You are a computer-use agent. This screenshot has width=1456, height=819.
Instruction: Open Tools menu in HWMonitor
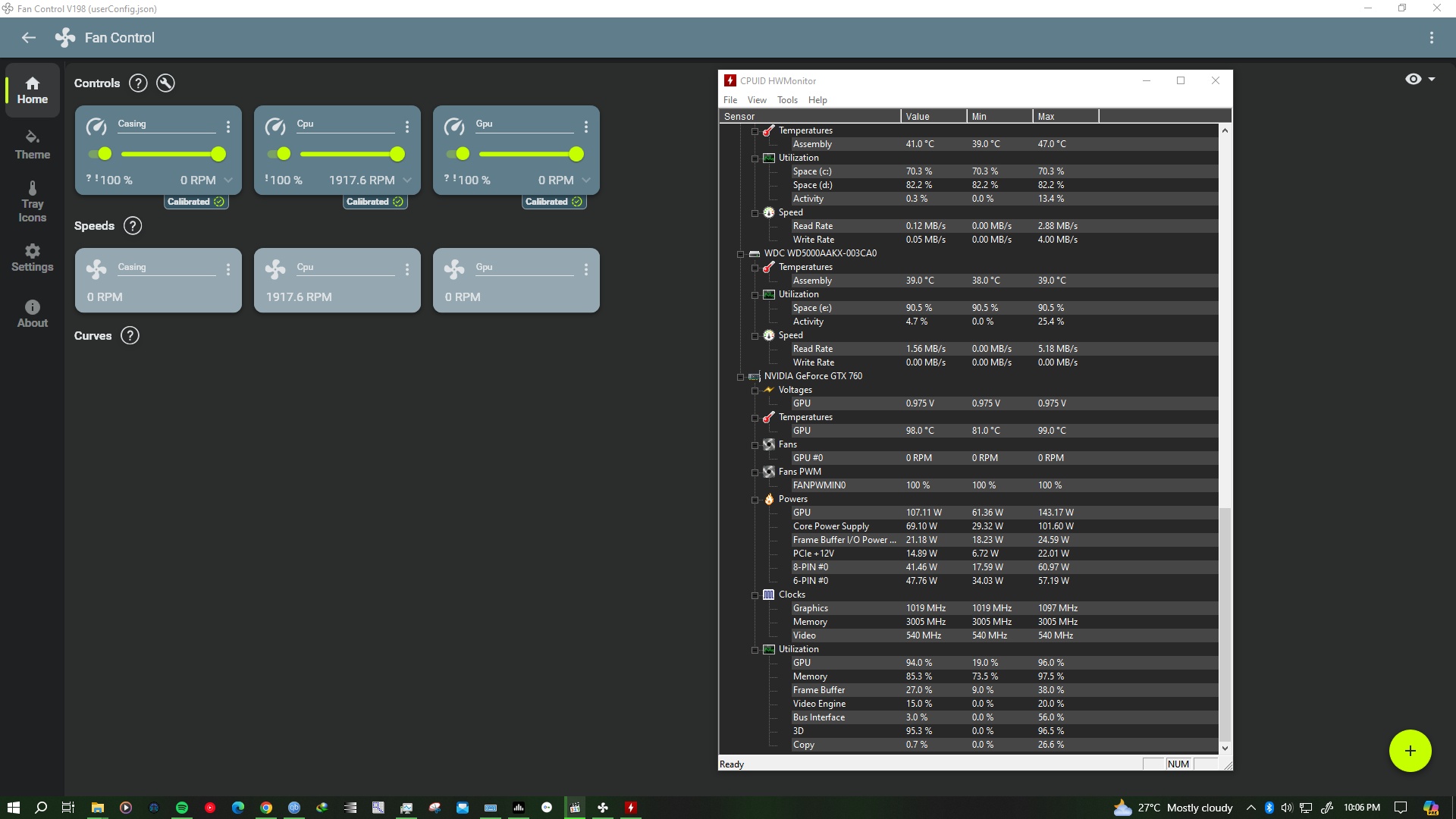pos(787,100)
